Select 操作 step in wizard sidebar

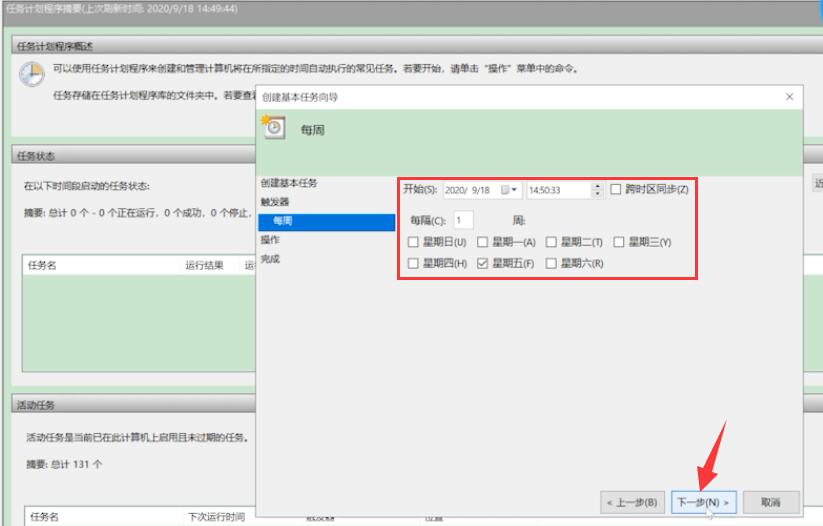[x=270, y=240]
